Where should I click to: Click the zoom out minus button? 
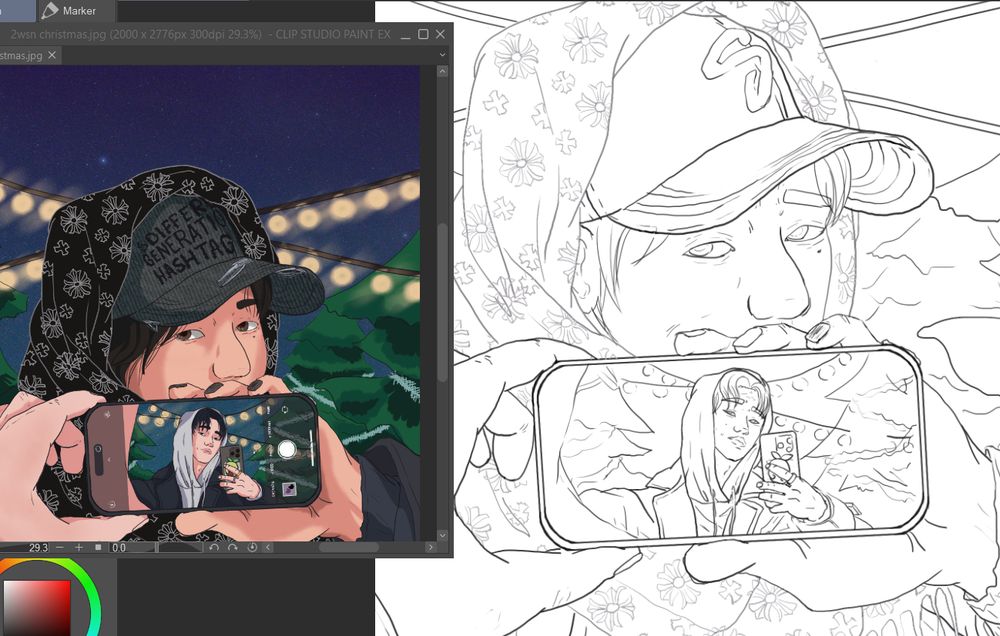coord(60,547)
